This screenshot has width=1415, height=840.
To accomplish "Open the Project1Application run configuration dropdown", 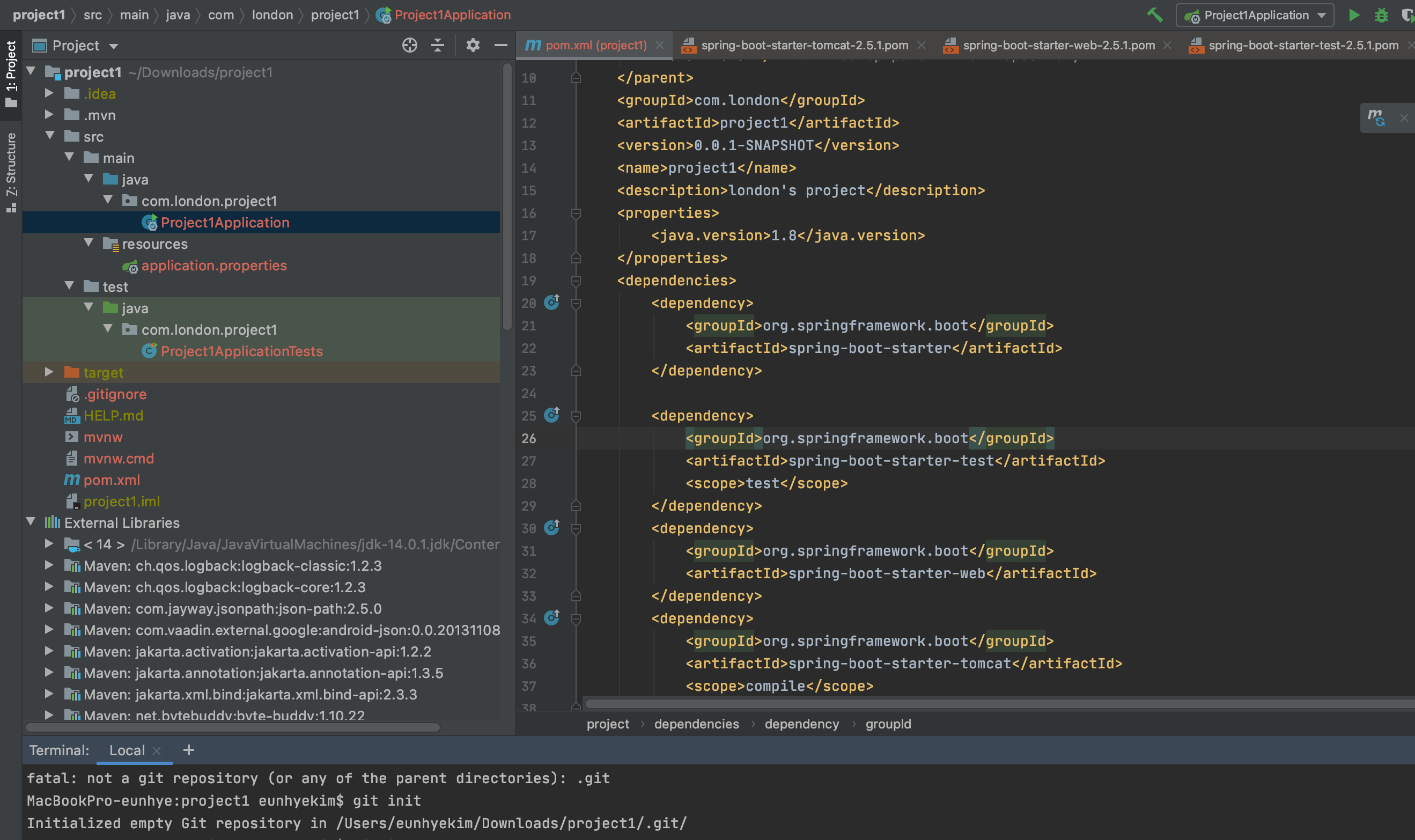I will point(1255,15).
